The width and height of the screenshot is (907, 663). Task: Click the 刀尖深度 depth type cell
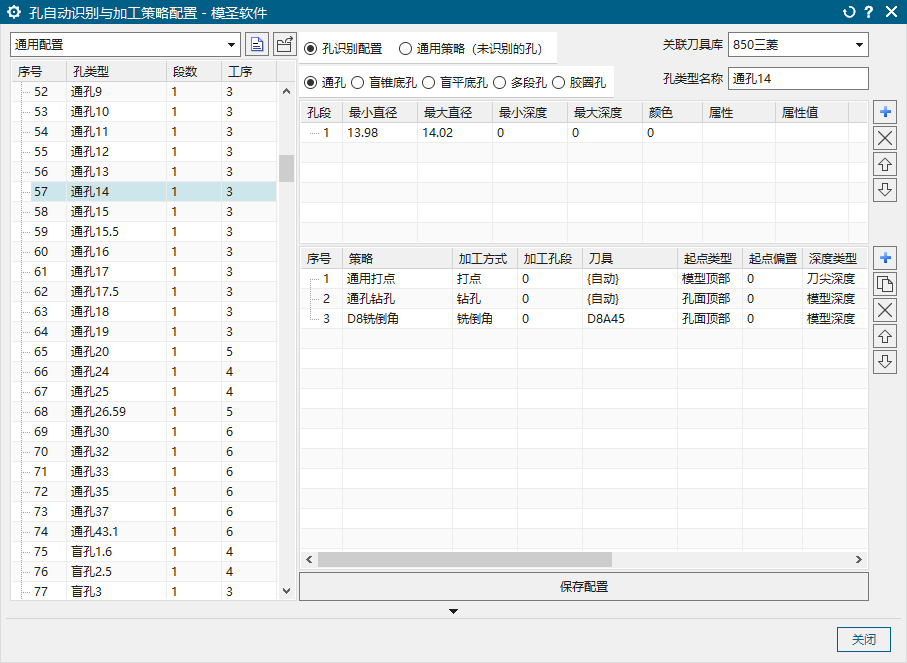tap(834, 279)
